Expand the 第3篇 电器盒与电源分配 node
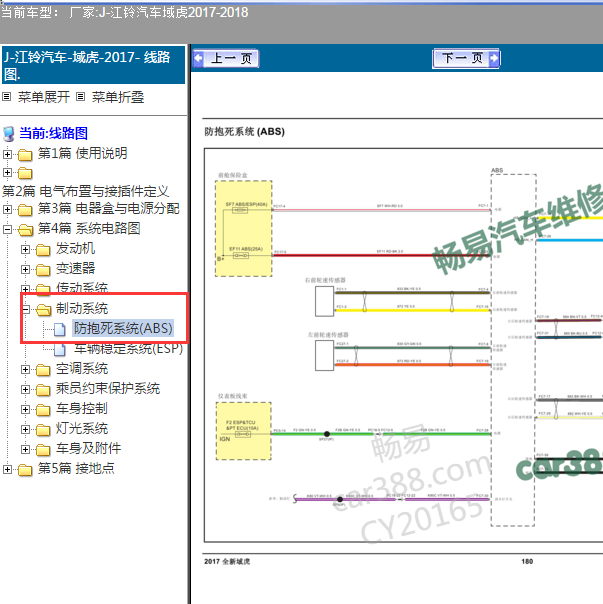The image size is (603, 604). point(7,209)
